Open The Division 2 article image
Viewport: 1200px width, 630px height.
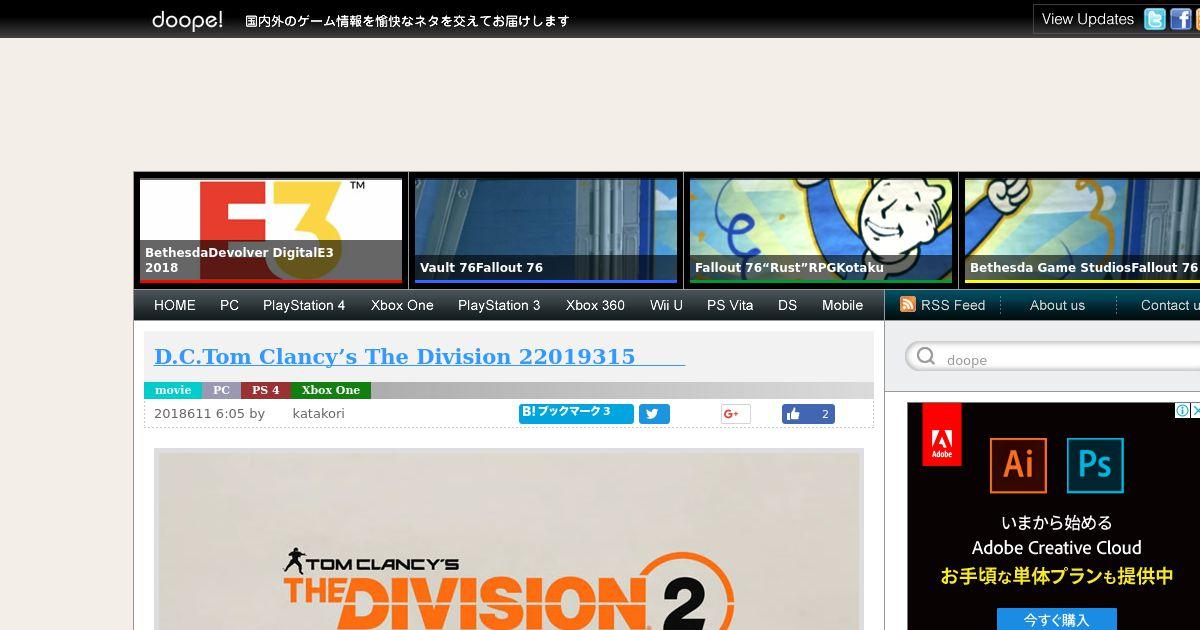(x=509, y=540)
